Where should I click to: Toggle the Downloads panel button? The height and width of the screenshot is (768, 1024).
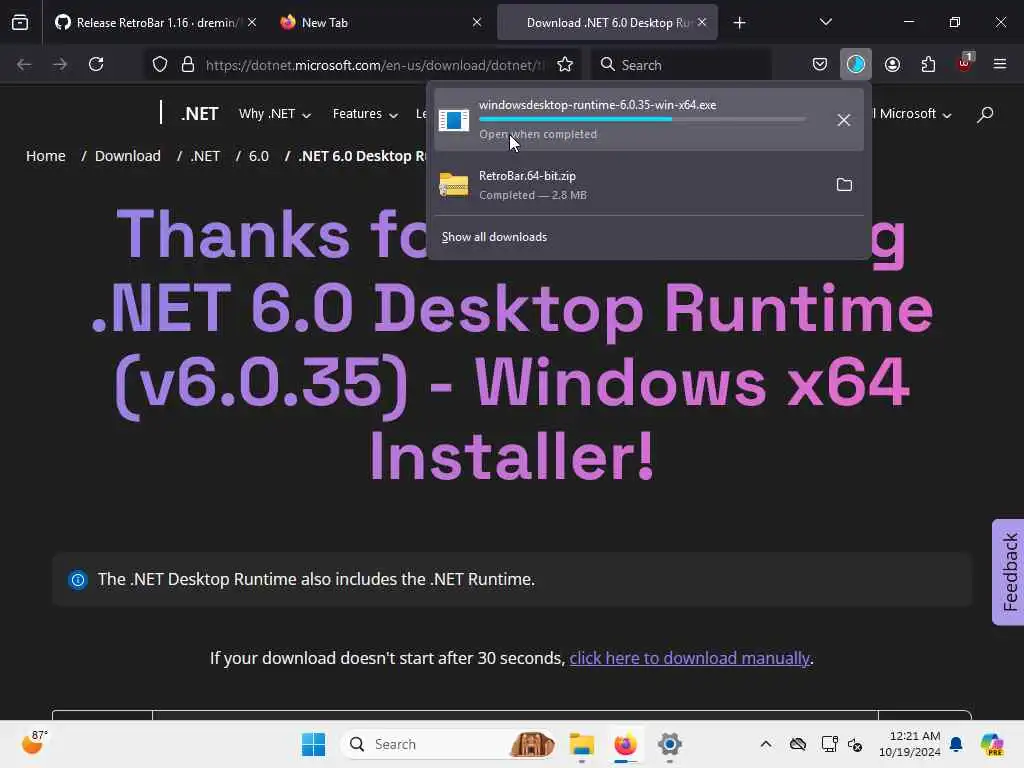(x=856, y=65)
